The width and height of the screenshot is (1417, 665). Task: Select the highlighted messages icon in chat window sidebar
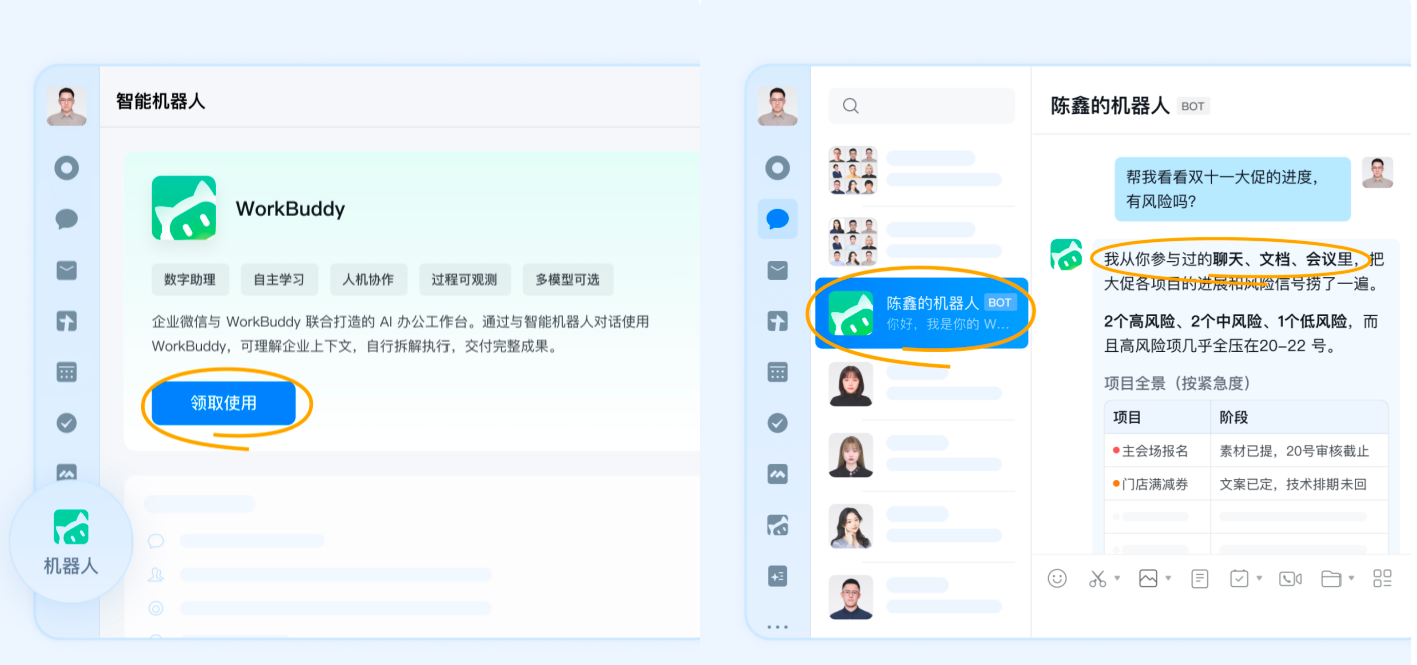tap(778, 219)
